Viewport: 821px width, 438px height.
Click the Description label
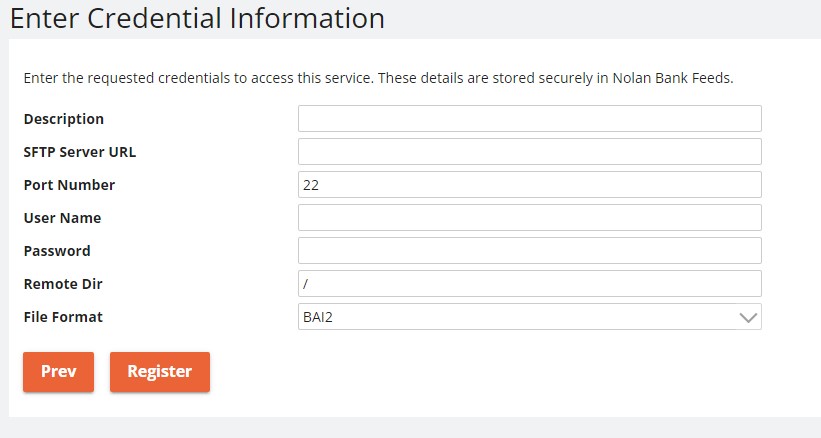(63, 119)
